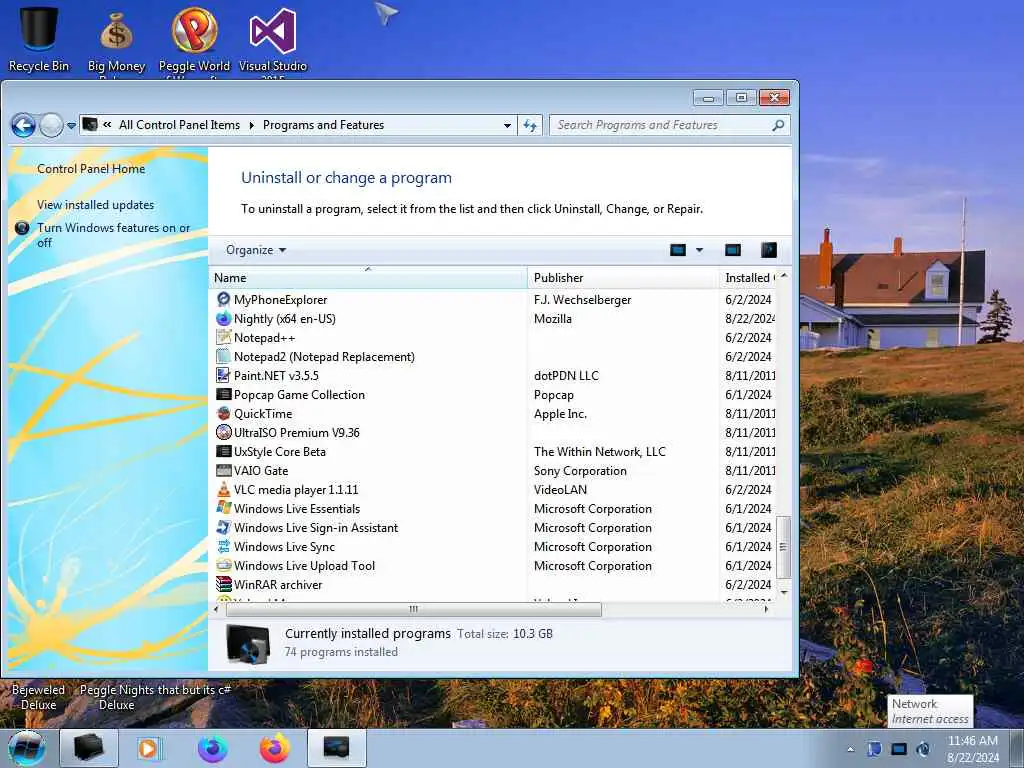Sort by the Installed On column header
This screenshot has height=768, width=1024.
point(748,278)
